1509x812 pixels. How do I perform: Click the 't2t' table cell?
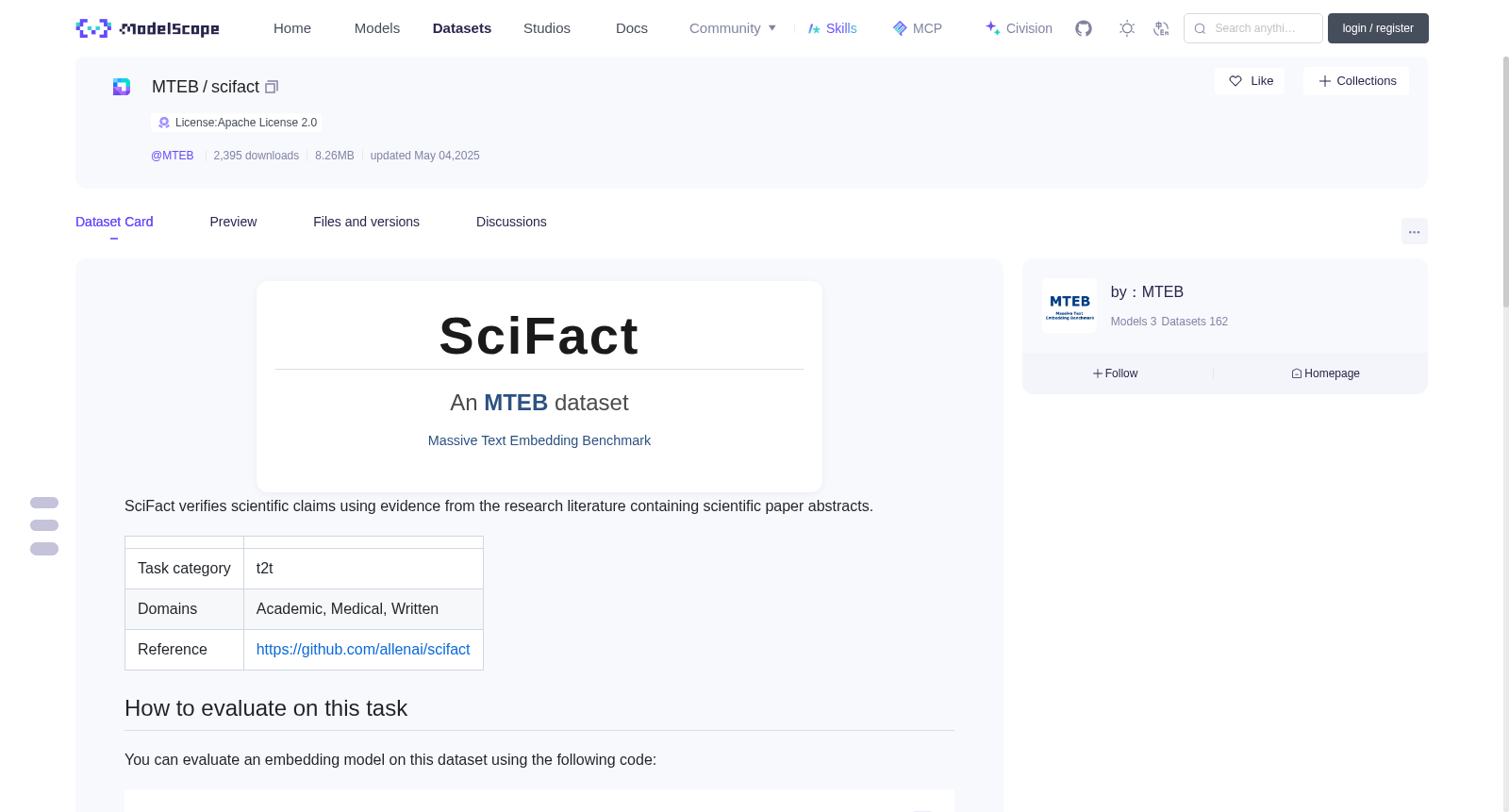tap(363, 569)
